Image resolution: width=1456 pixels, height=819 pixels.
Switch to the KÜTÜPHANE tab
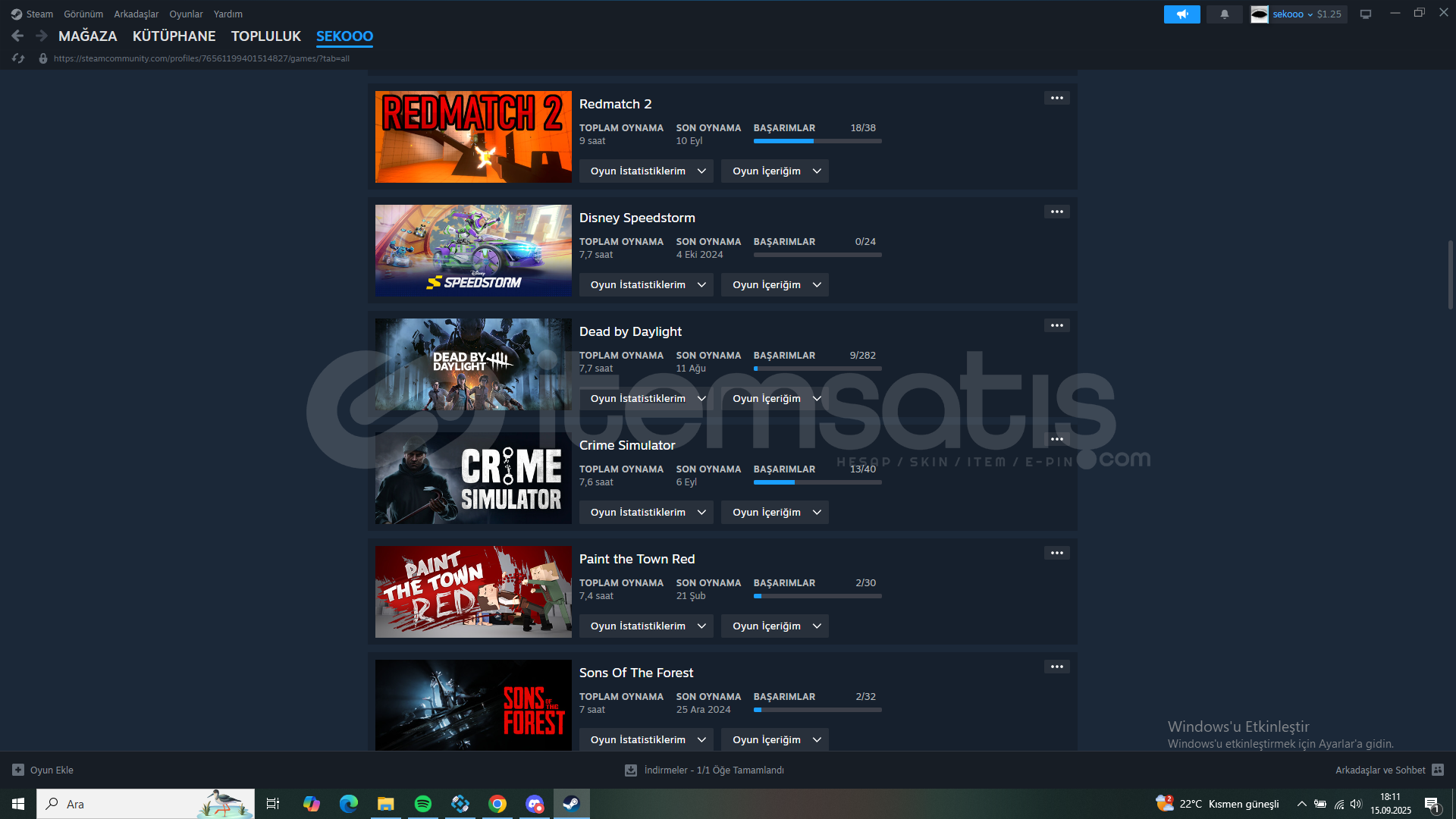[174, 36]
